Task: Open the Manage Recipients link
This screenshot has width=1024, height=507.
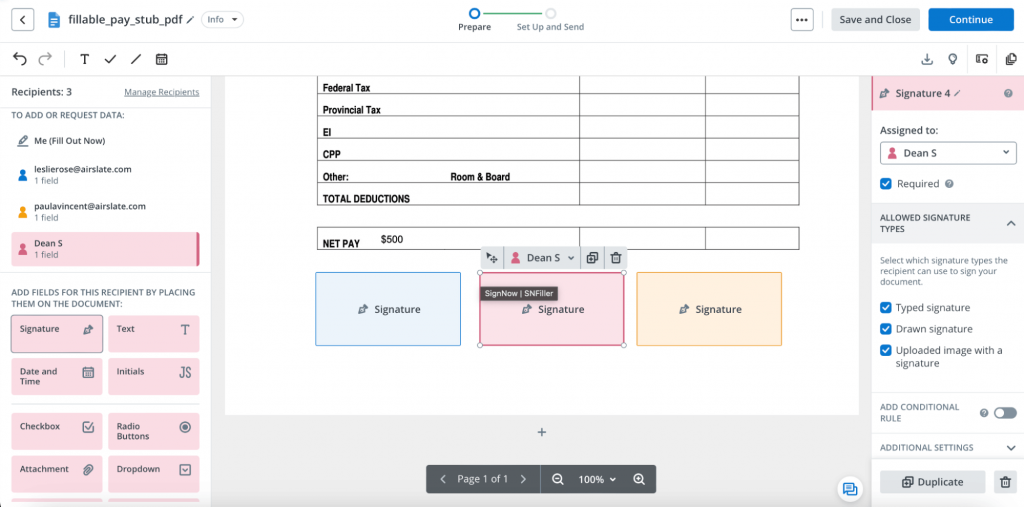Action: click(x=161, y=92)
